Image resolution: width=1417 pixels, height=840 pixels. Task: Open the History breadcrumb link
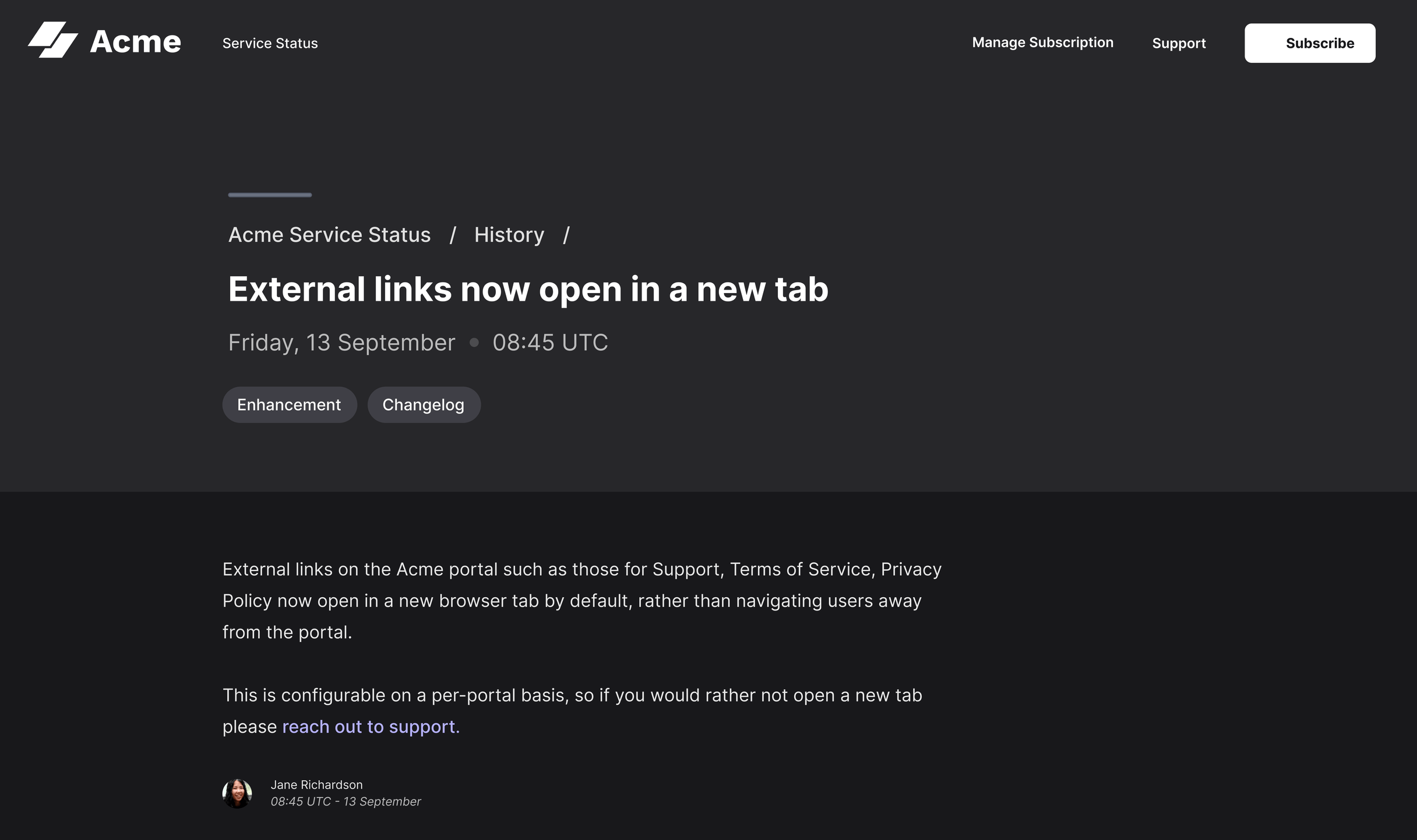(509, 234)
